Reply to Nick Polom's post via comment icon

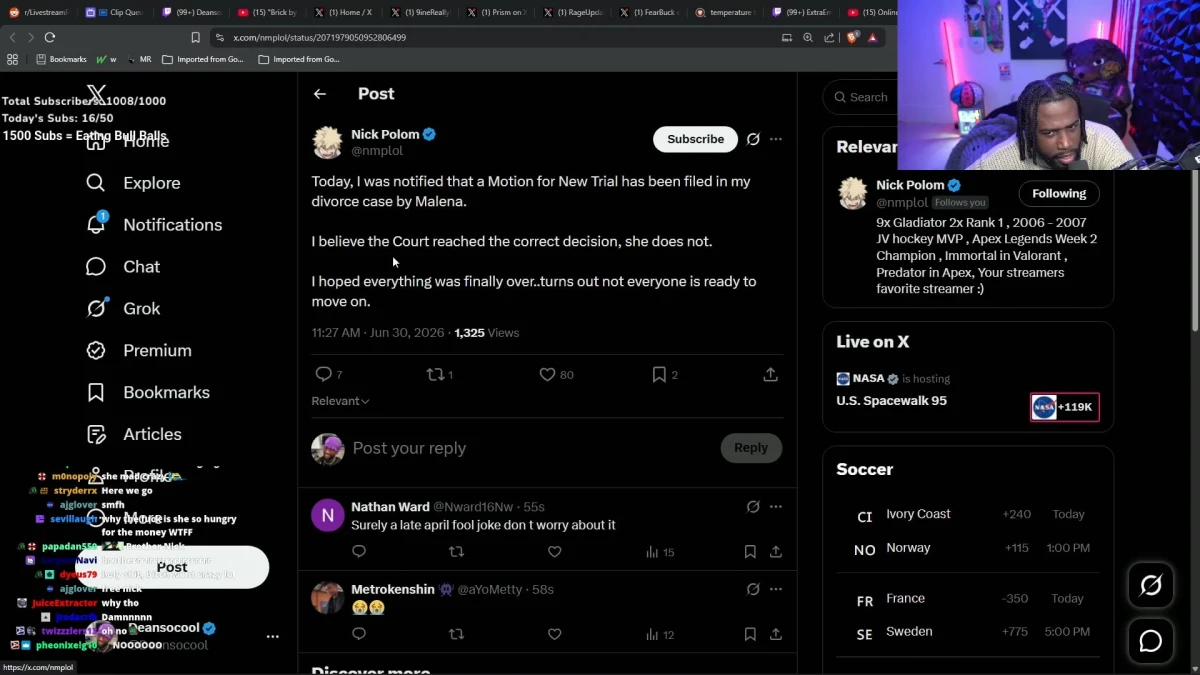click(324, 374)
